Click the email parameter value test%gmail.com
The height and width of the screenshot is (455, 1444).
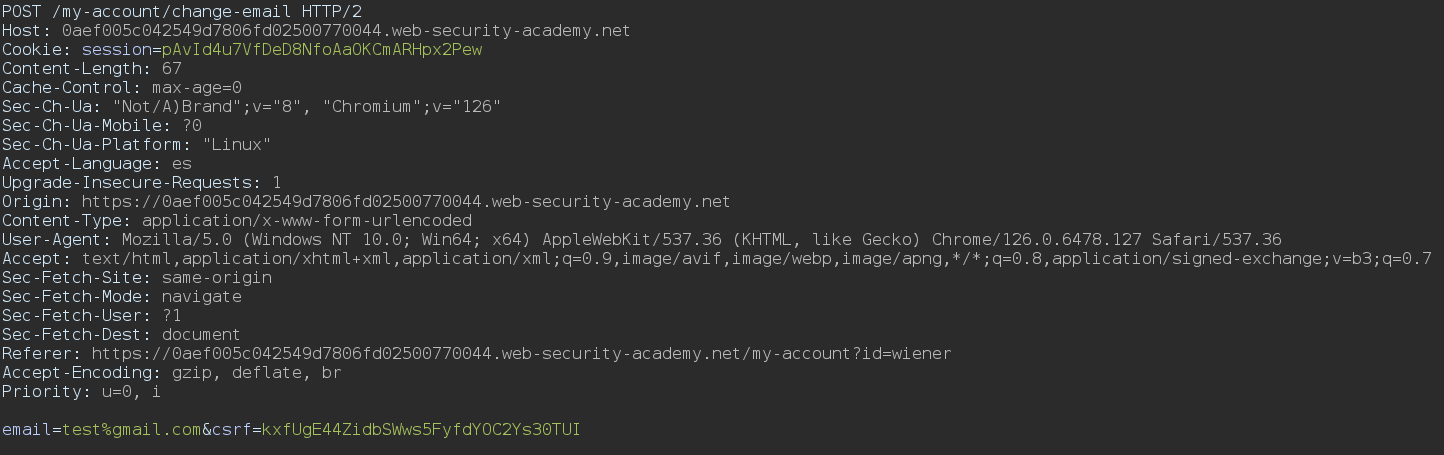point(132,429)
